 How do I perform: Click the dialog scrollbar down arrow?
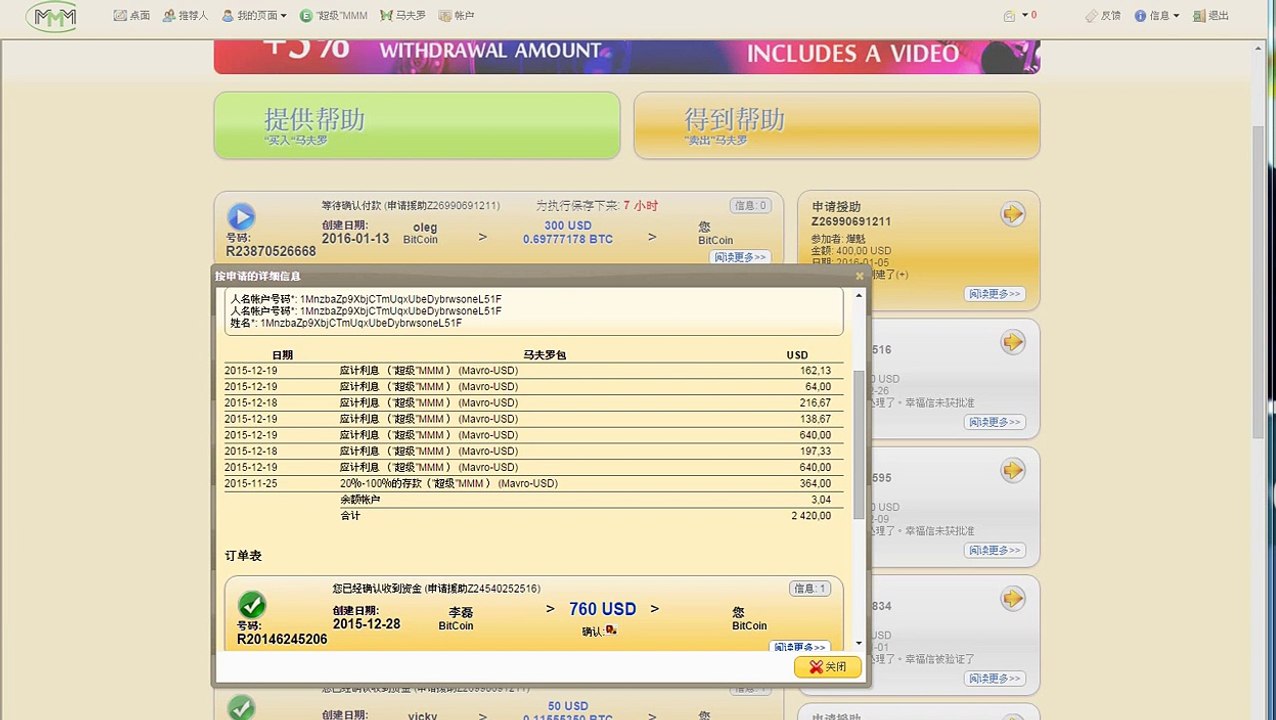click(858, 643)
